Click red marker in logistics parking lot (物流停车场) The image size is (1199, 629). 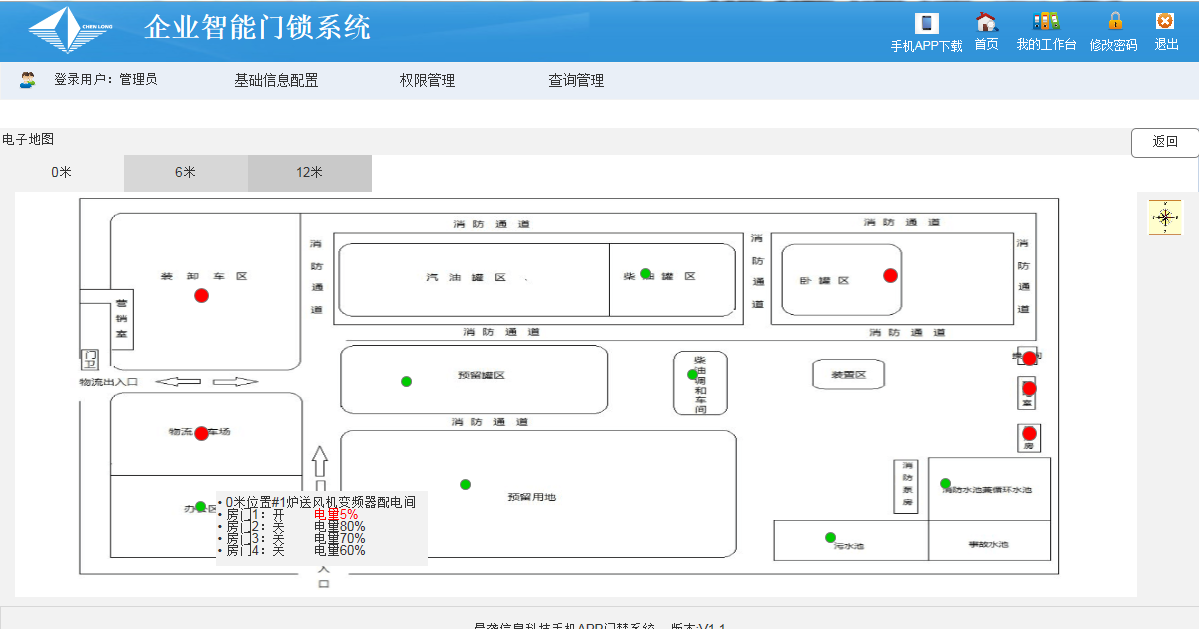201,433
